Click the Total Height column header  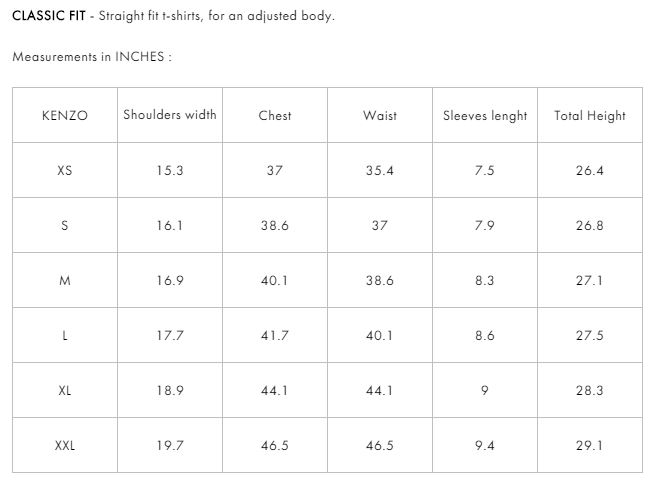pyautogui.click(x=590, y=116)
